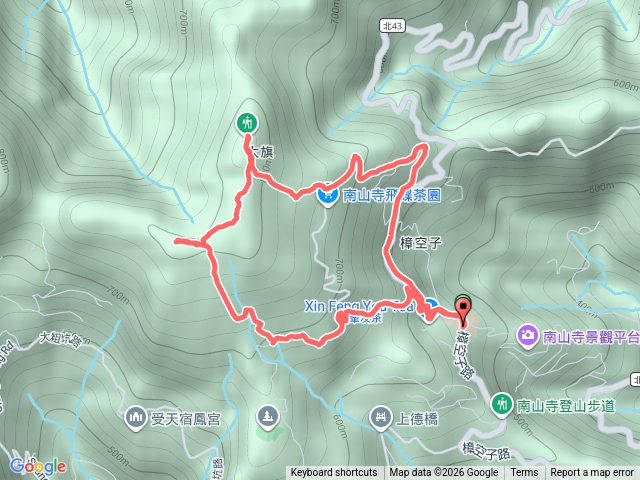Click the 南山寺景觀平台 text label
Image resolution: width=640 pixels, height=480 pixels.
(591, 337)
